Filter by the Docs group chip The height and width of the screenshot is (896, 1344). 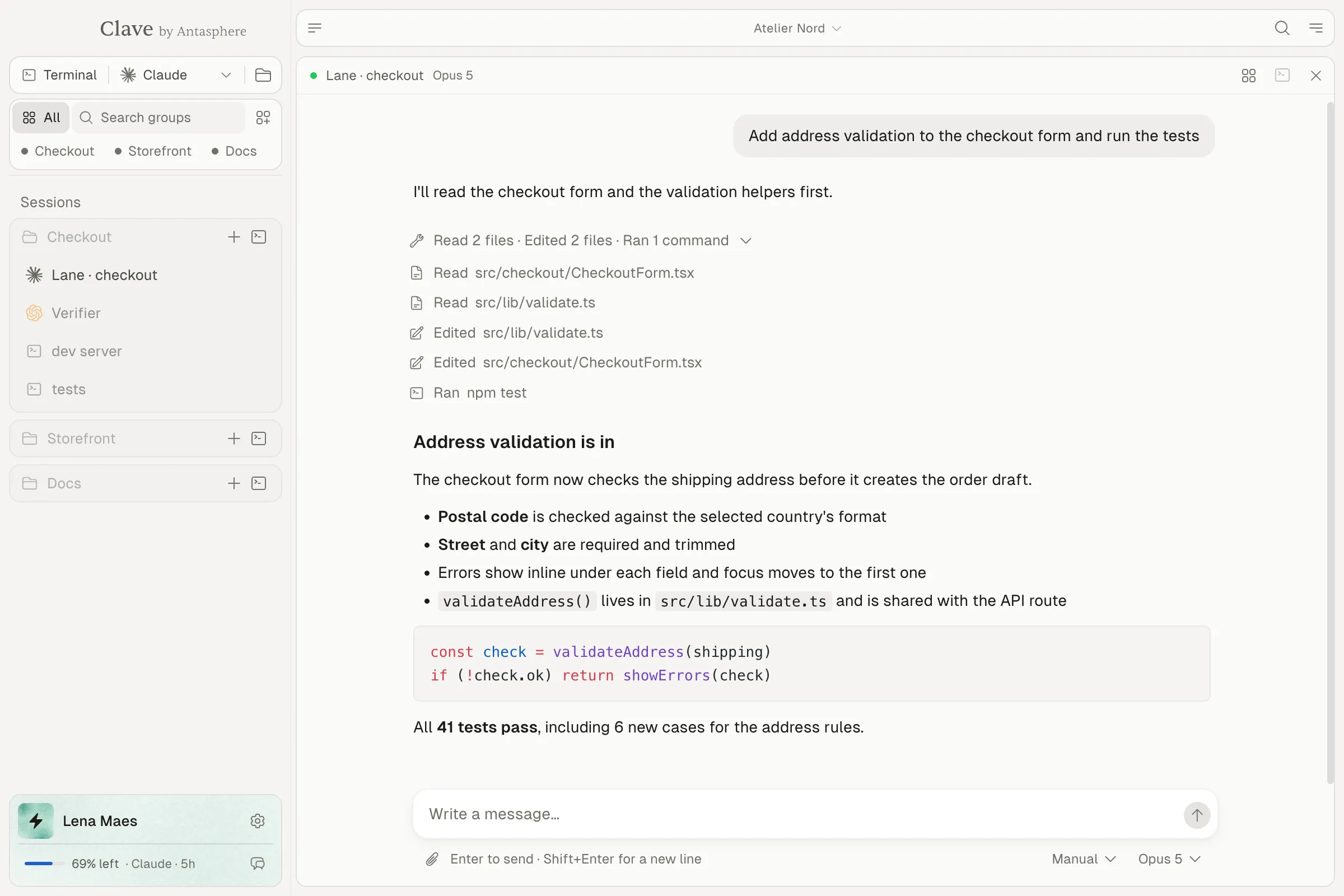point(234,151)
